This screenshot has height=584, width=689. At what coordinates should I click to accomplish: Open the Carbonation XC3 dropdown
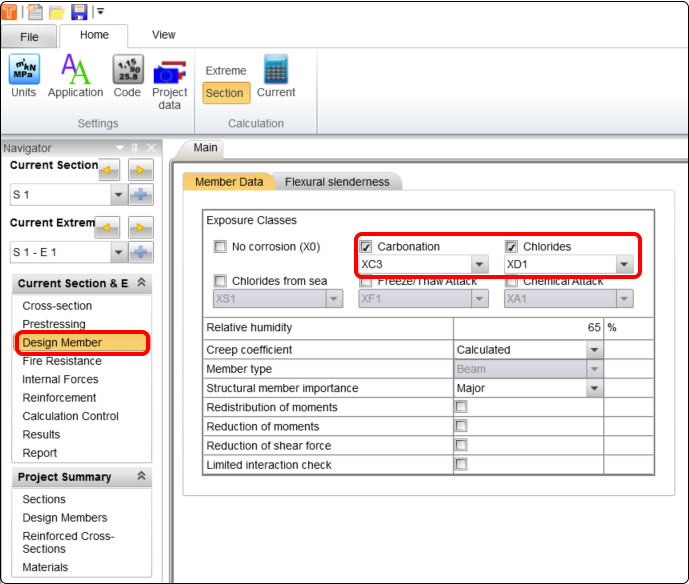click(479, 265)
